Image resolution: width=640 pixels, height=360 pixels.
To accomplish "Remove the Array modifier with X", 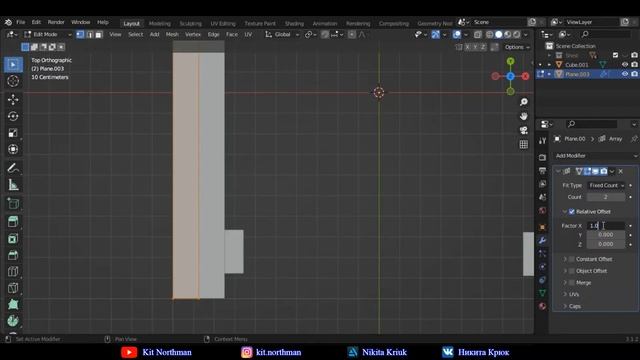I will pyautogui.click(x=620, y=171).
